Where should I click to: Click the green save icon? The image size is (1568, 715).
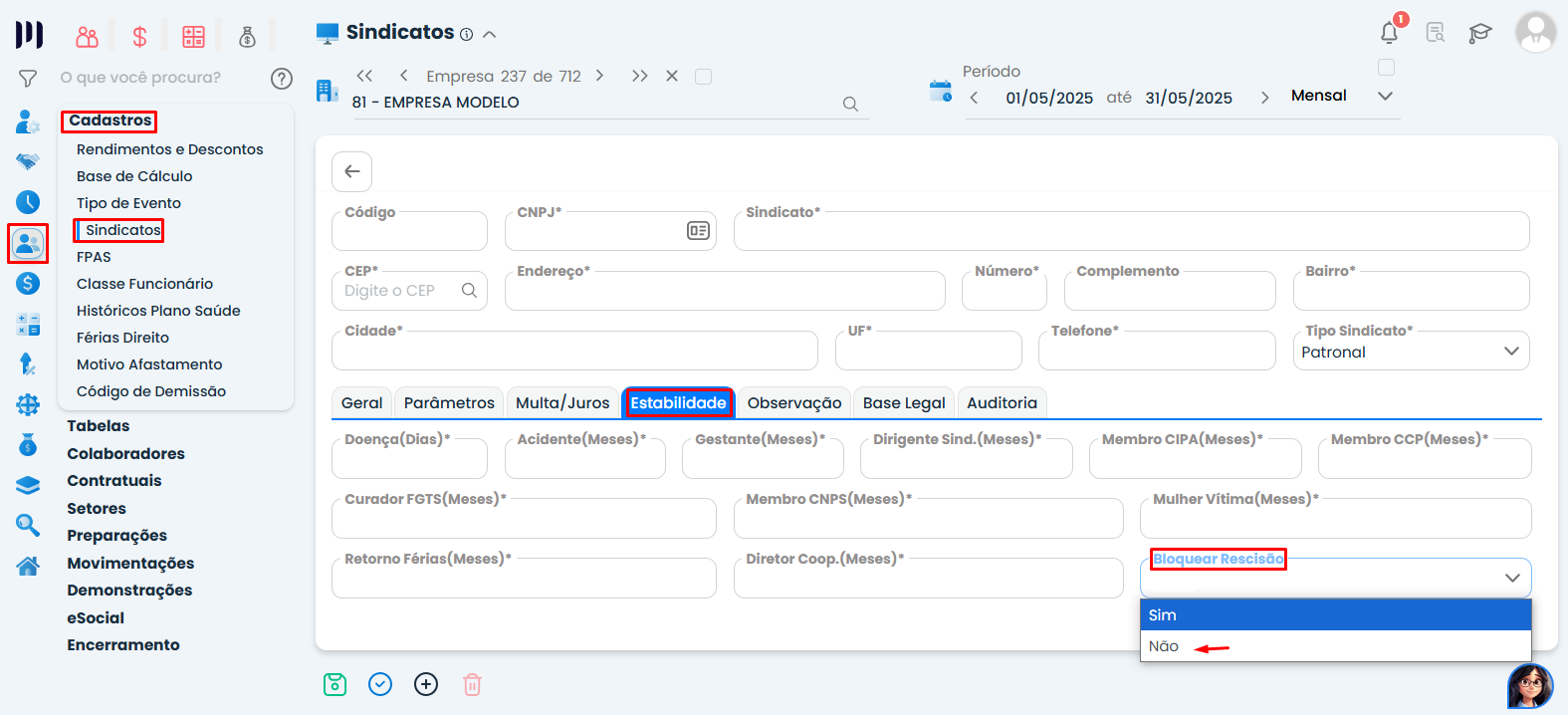coord(335,684)
